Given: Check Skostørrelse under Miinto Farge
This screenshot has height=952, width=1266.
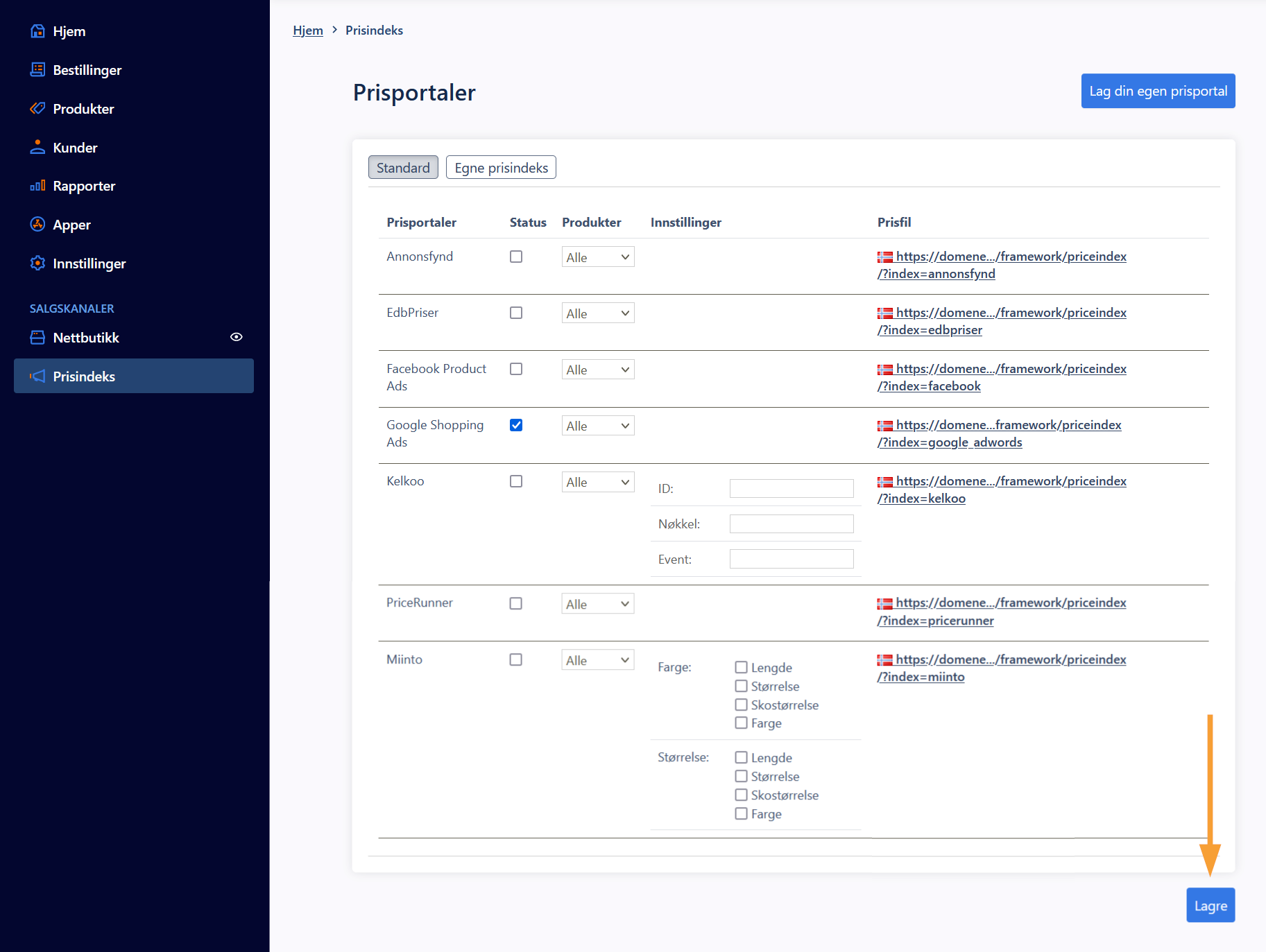Looking at the screenshot, I should pyautogui.click(x=742, y=704).
